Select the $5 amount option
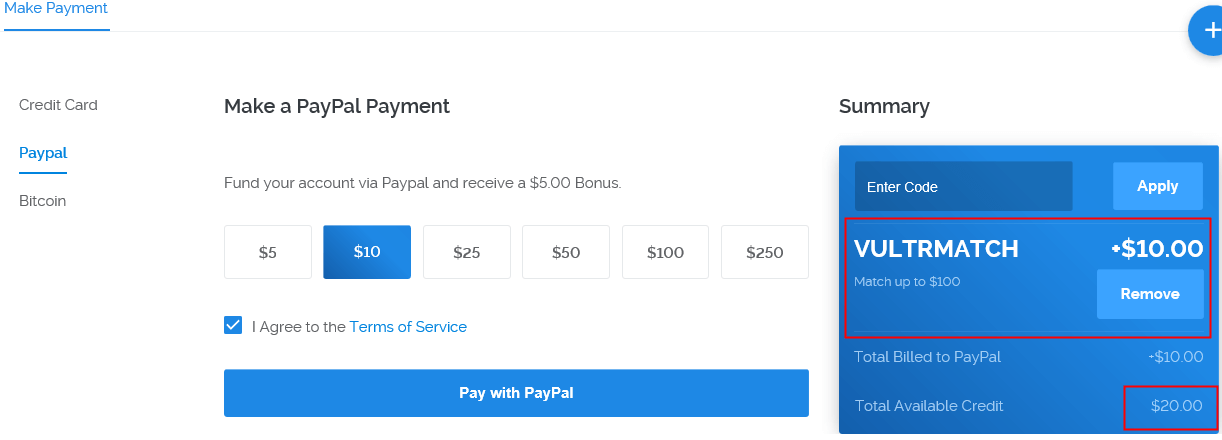This screenshot has width=1222, height=440. (267, 252)
